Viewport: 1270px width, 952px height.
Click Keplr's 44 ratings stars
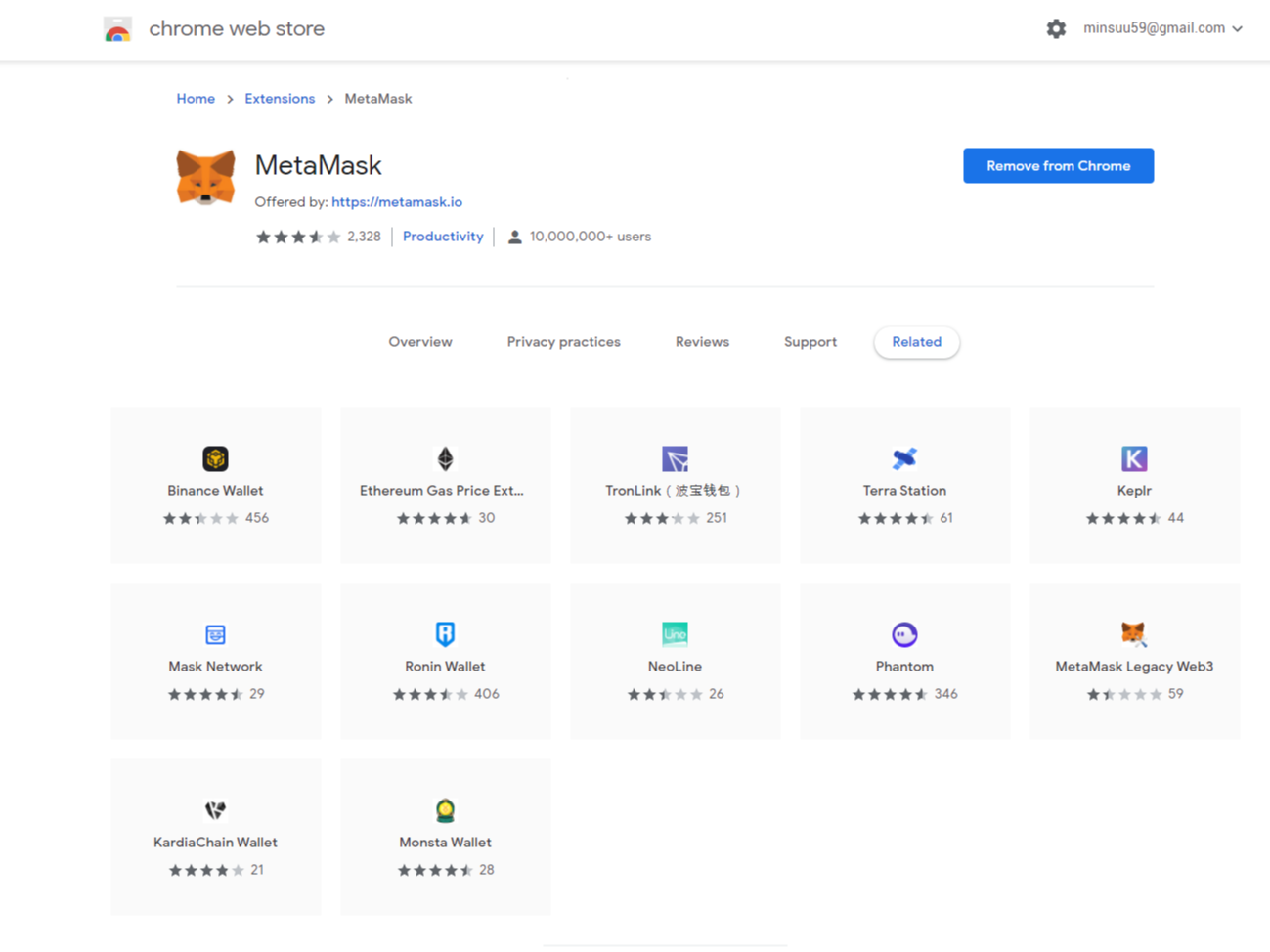pos(1123,519)
